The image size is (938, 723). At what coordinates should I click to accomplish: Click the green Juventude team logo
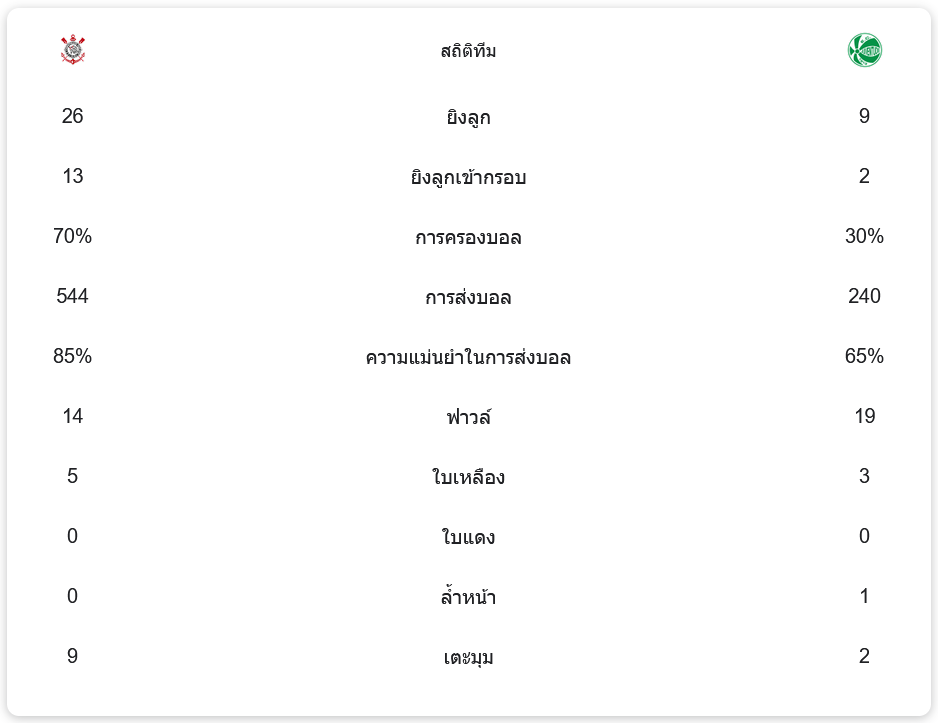pos(864,50)
